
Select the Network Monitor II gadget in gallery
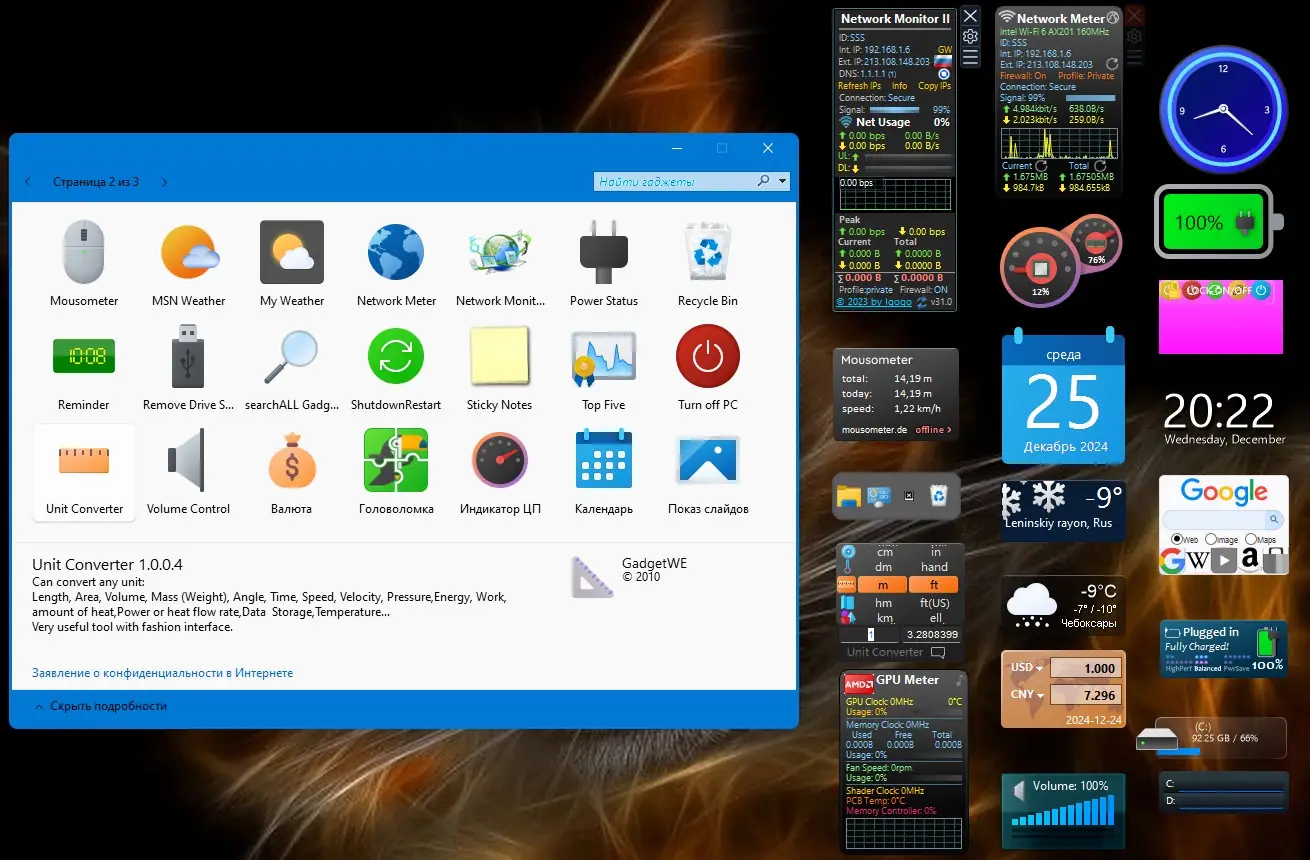(500, 252)
